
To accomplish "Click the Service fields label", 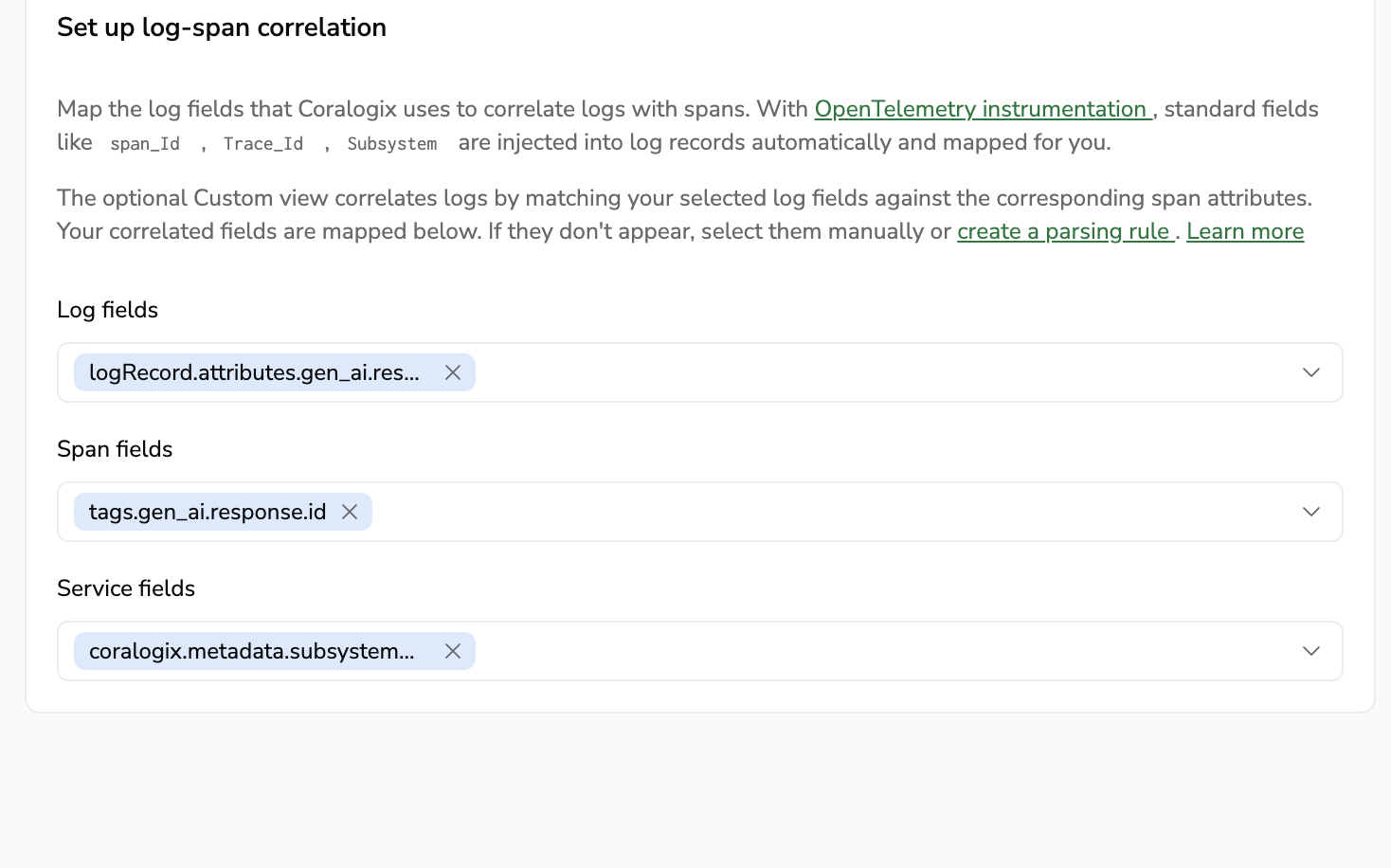I will pyautogui.click(x=126, y=588).
